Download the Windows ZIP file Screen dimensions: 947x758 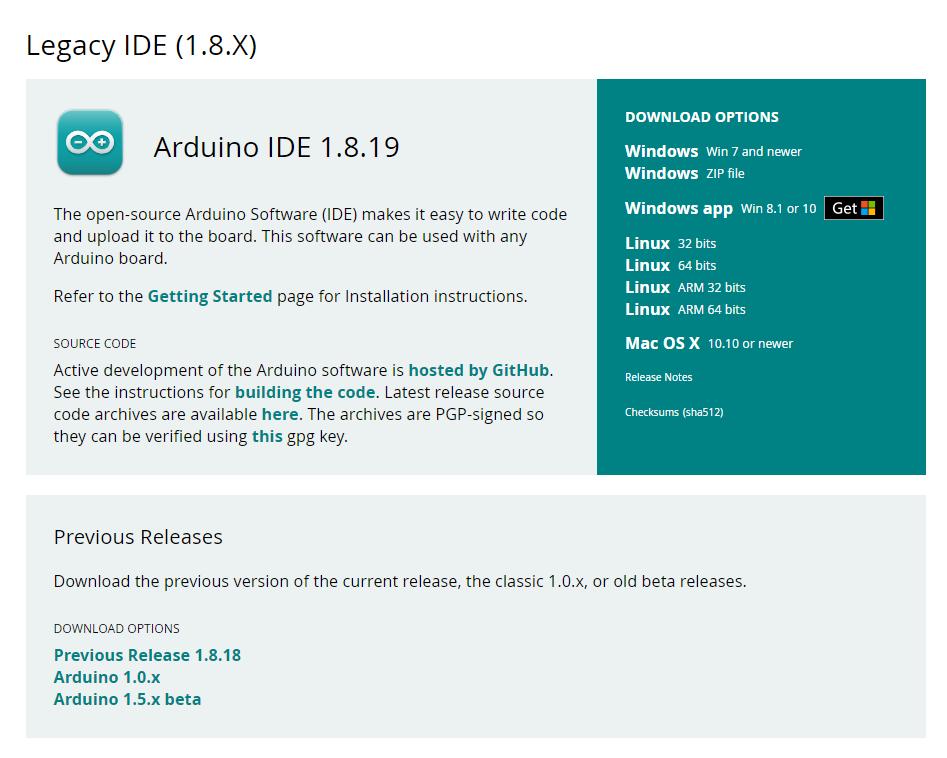684,173
